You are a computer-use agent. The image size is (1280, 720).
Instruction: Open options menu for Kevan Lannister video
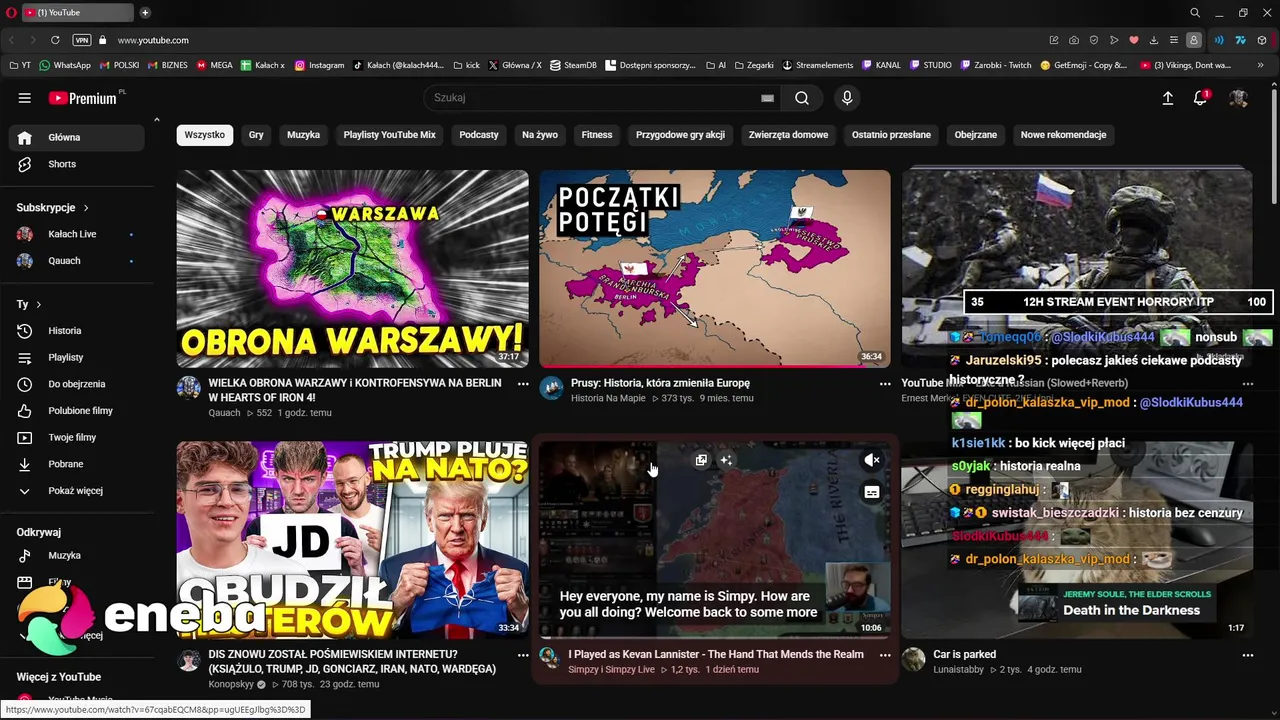pos(885,655)
